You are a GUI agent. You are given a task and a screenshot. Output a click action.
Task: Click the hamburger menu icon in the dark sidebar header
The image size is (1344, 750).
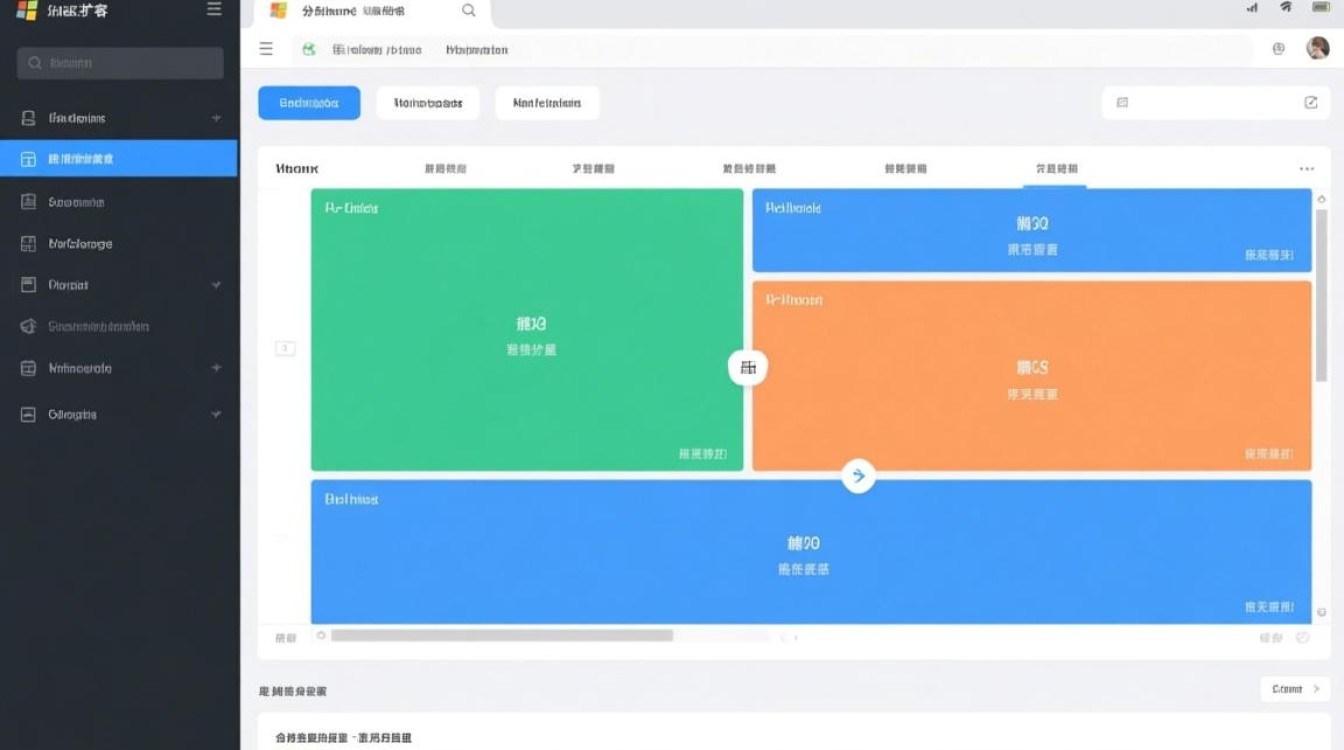click(213, 10)
